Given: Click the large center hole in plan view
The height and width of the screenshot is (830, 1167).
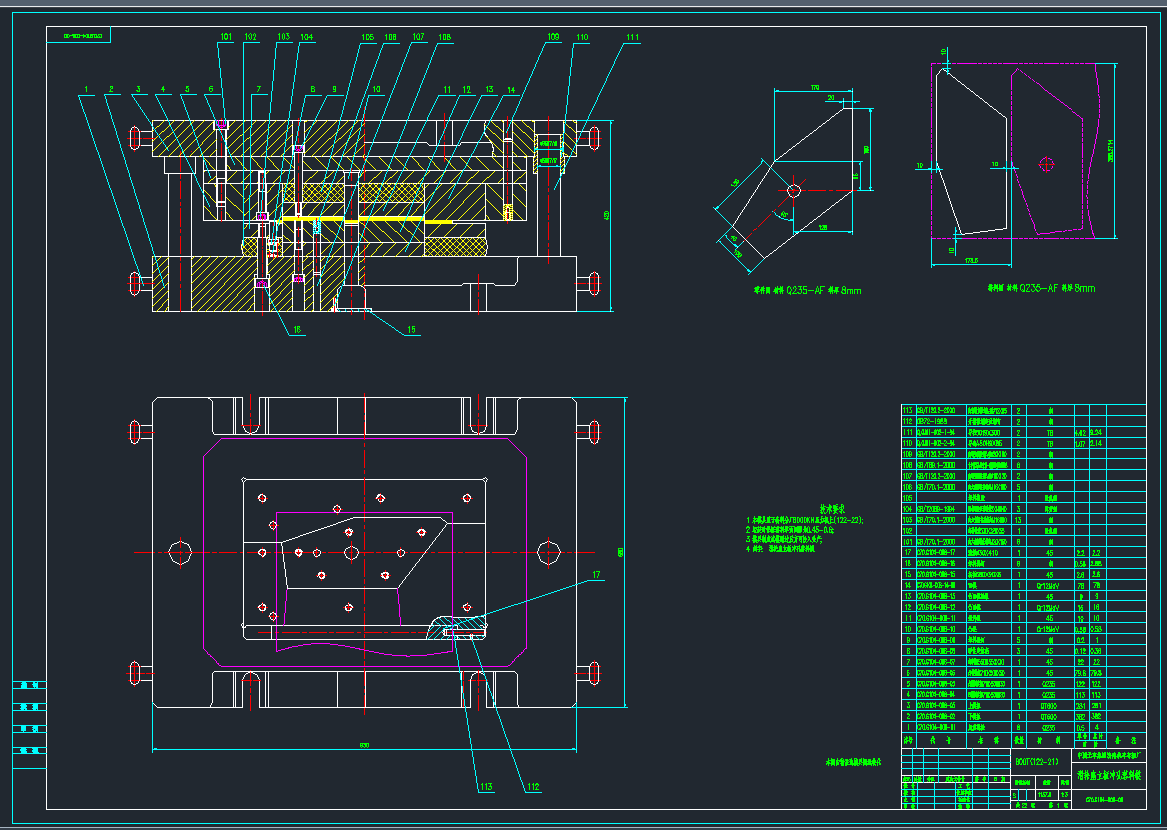Looking at the screenshot, I should coord(350,553).
